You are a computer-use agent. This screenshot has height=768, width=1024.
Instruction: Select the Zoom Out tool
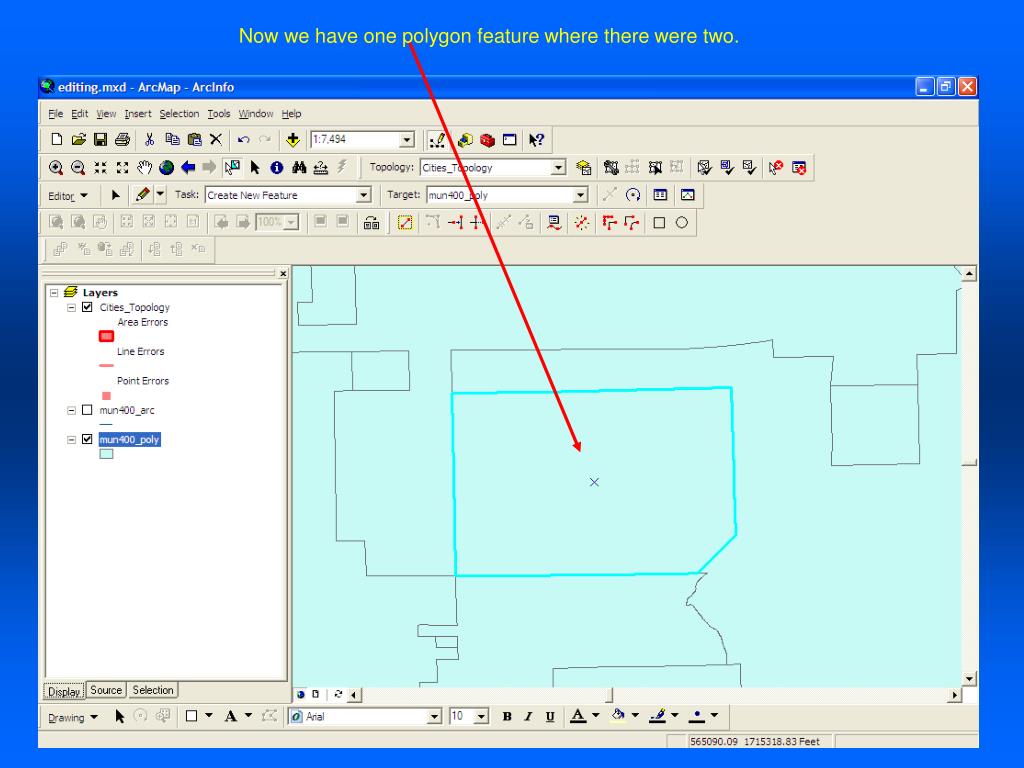click(78, 168)
